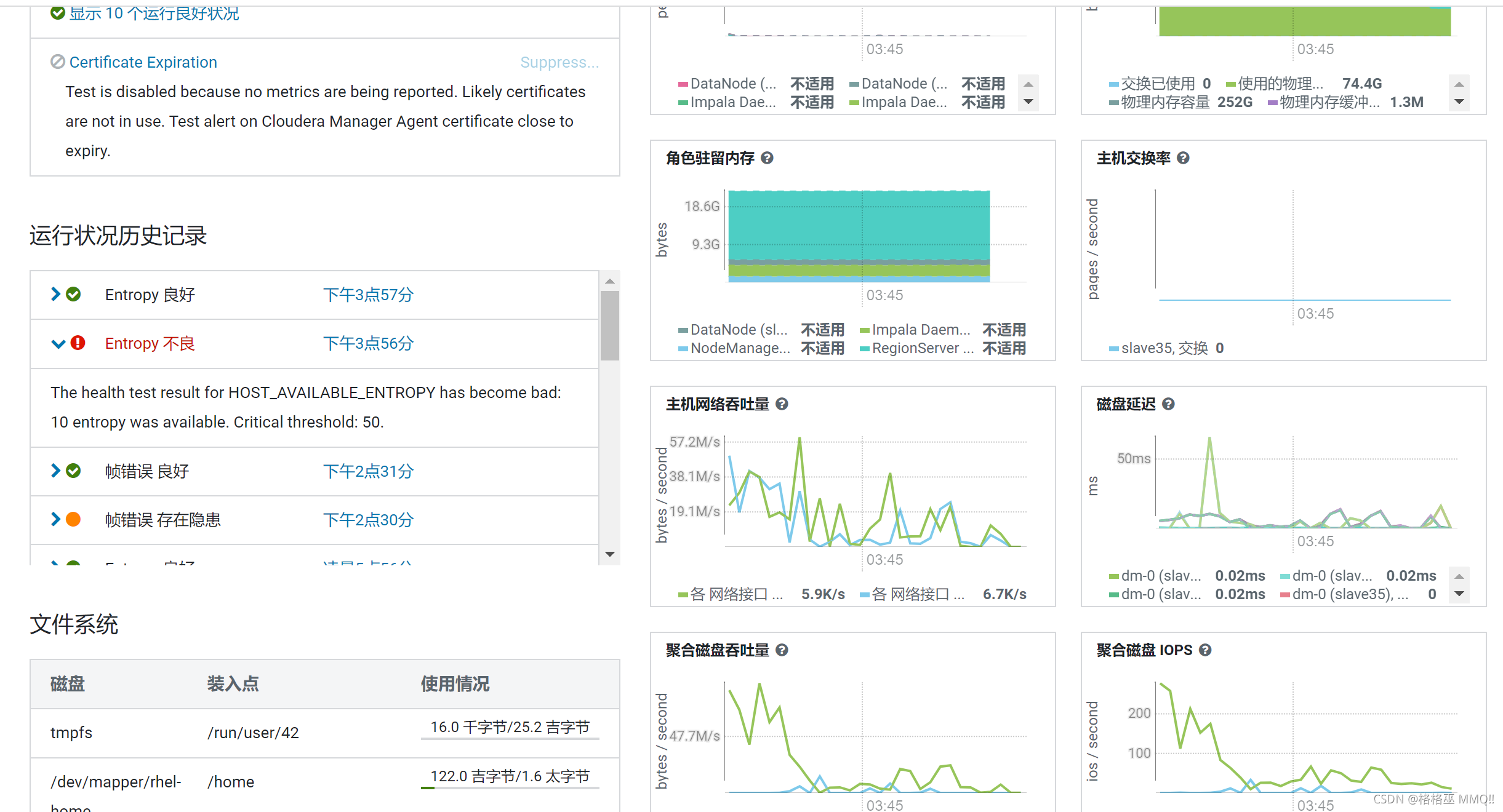Viewport: 1503px width, 812px height.
Task: Open help icon next to 聚合磁盘 IOPS
Action: point(1205,650)
